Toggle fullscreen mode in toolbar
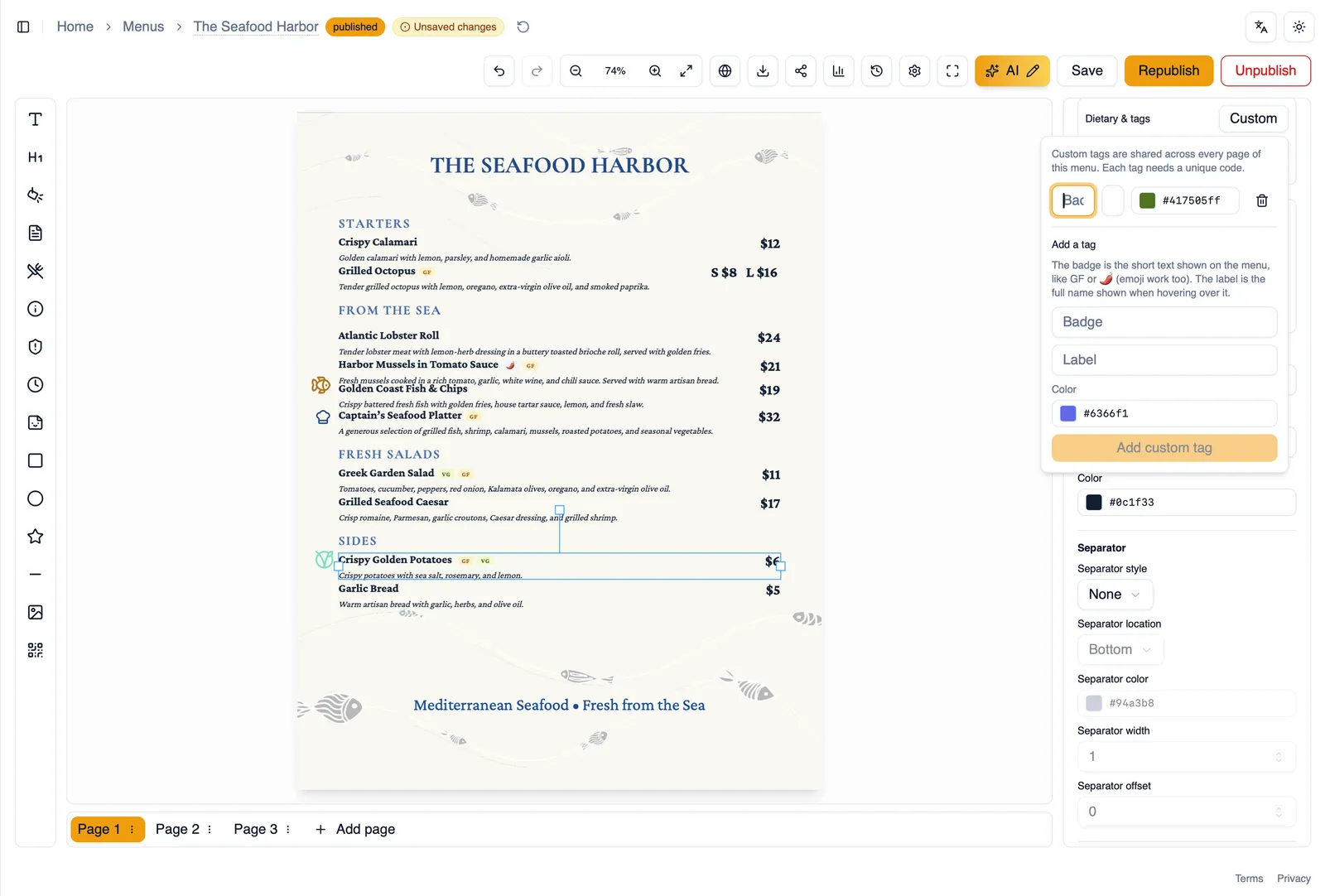Screen dimensions: 1325x896 click(953, 71)
